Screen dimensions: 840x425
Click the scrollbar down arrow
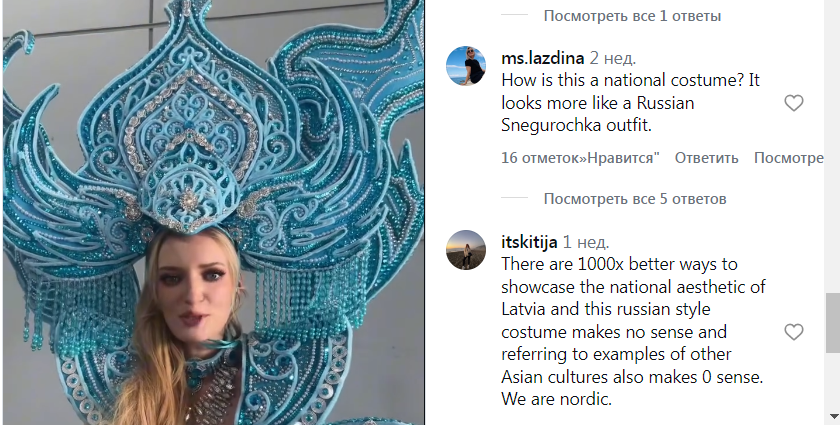[834, 416]
